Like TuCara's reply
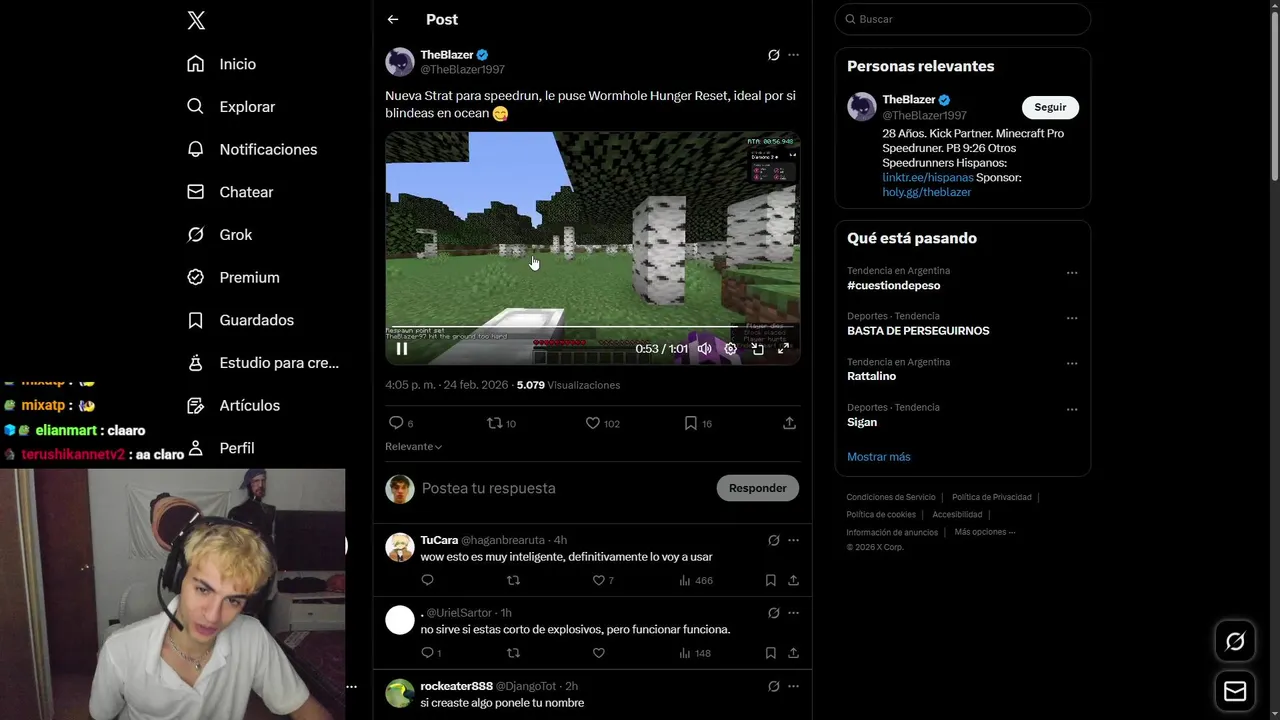This screenshot has width=1280, height=720. (603, 580)
